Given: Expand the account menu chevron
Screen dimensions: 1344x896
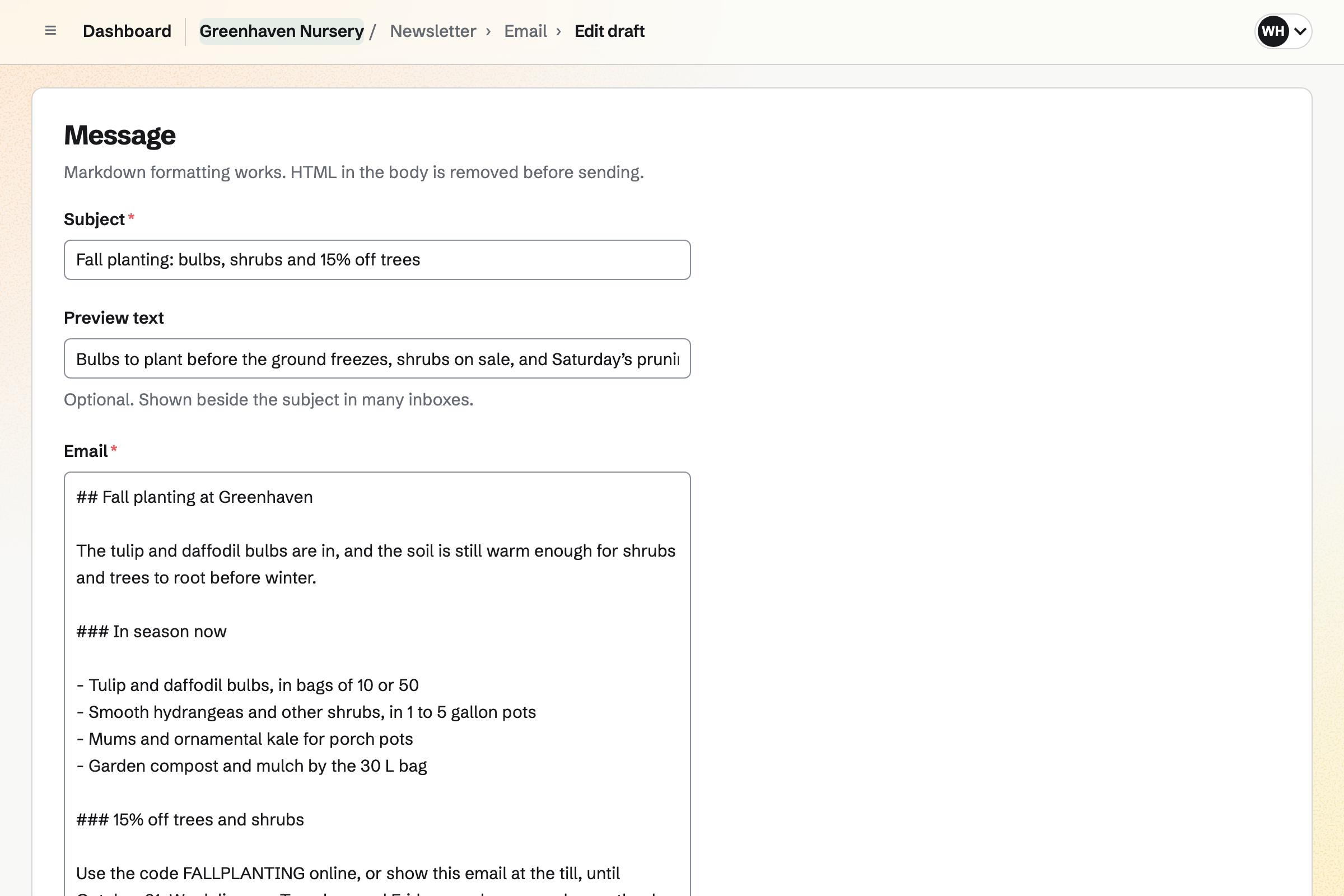Looking at the screenshot, I should pyautogui.click(x=1300, y=31).
